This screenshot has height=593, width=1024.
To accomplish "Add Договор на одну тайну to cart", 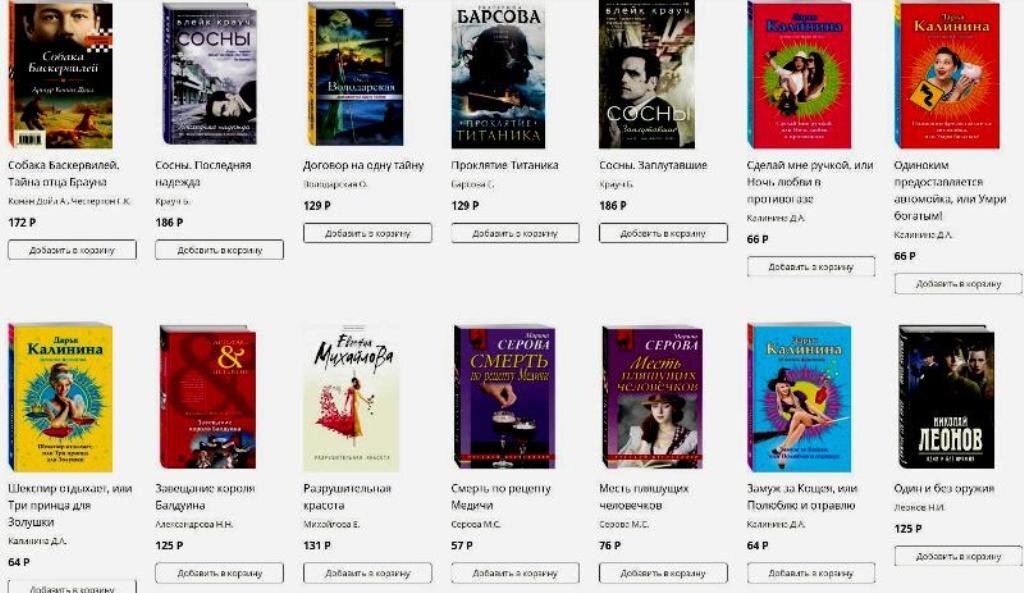I will 368,233.
